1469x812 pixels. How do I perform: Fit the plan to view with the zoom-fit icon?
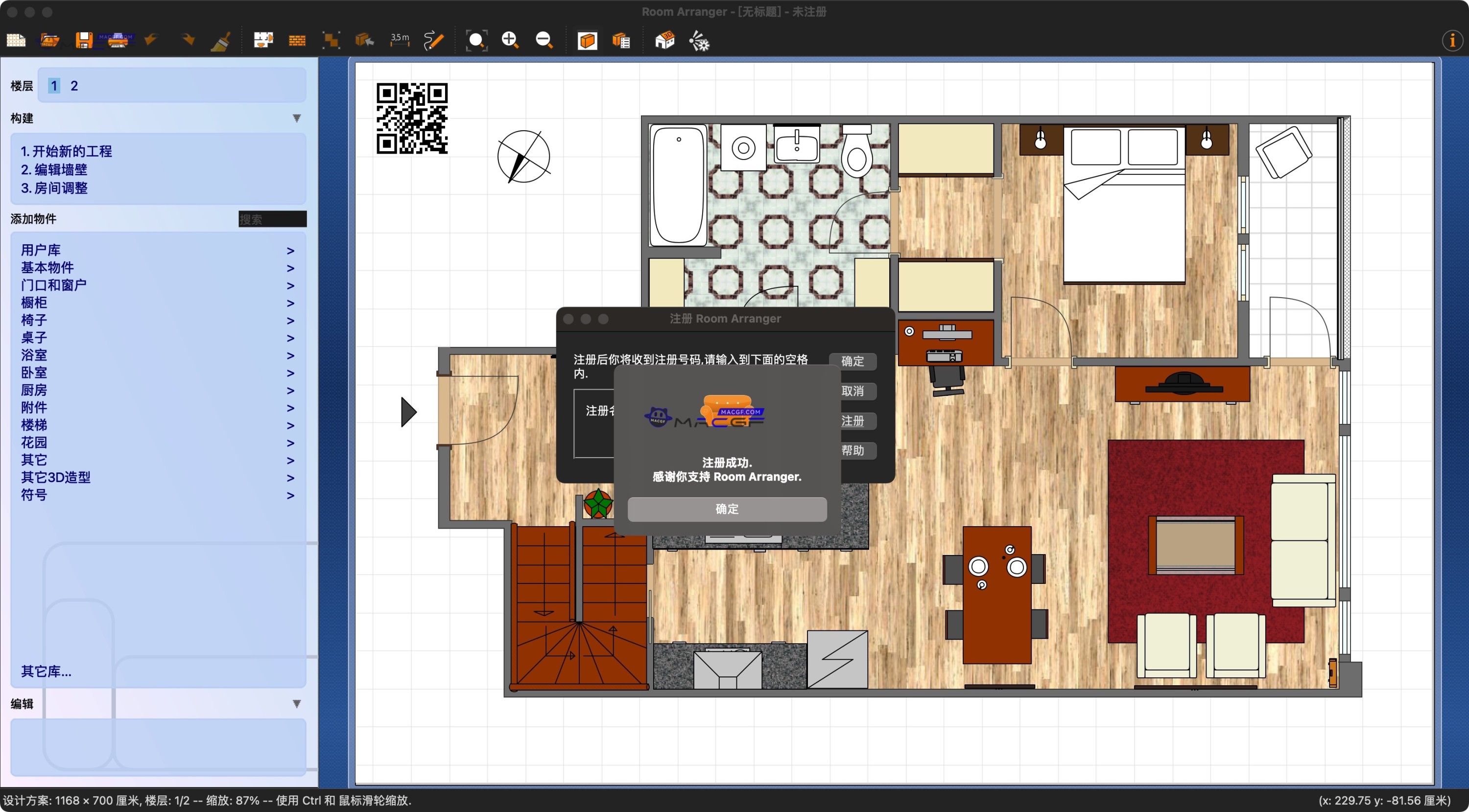[476, 40]
